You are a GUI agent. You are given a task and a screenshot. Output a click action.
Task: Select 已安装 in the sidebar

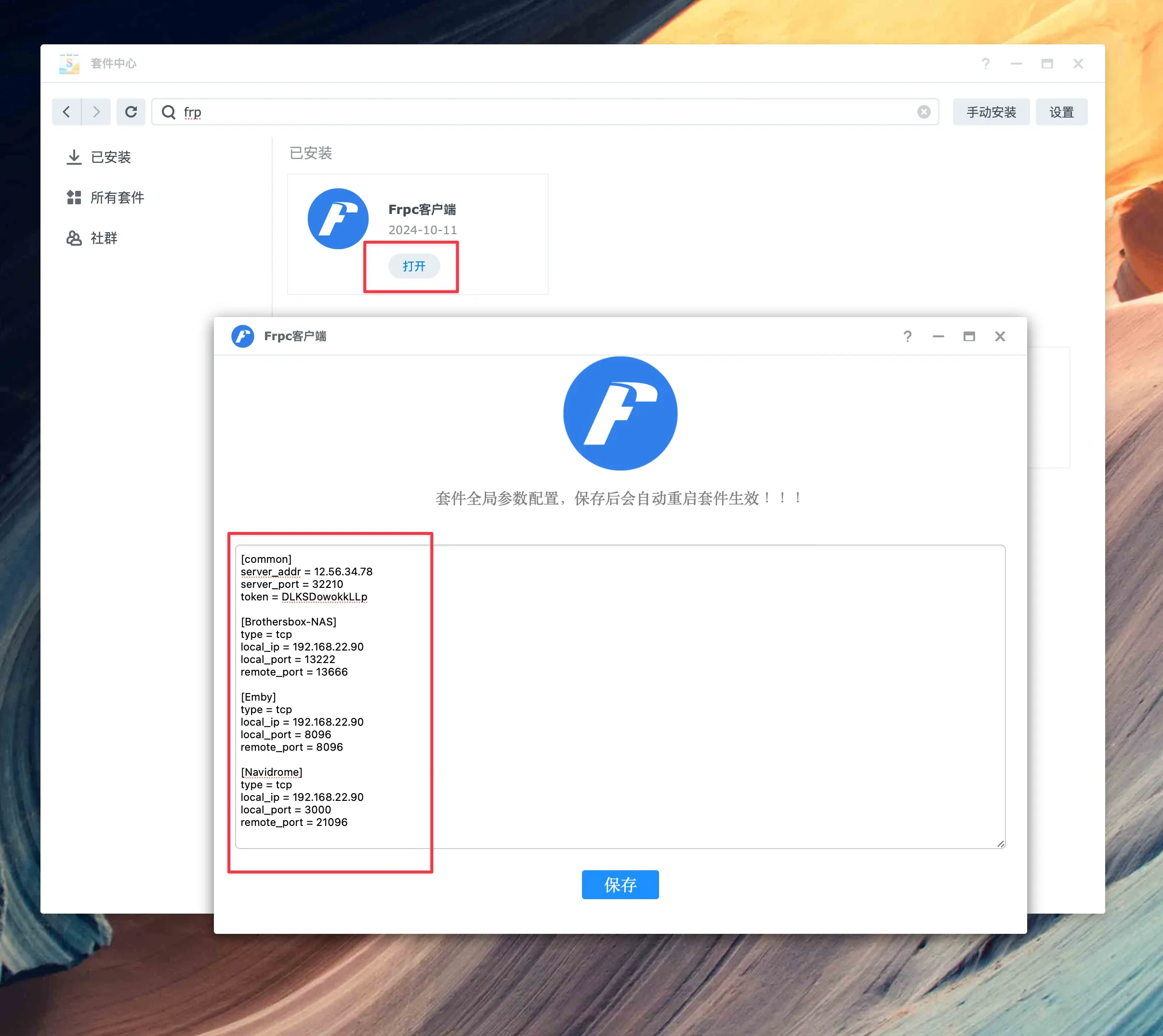(x=99, y=157)
